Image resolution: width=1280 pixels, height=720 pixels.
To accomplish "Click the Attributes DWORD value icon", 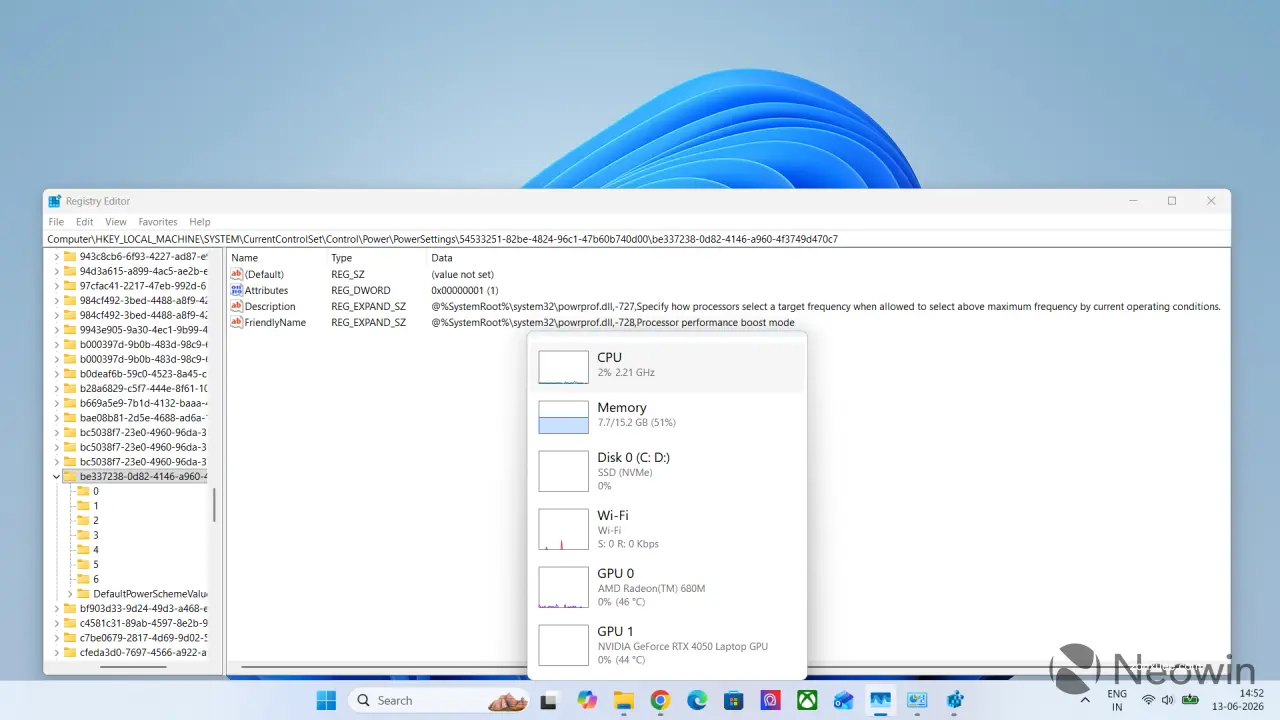I will tap(237, 290).
